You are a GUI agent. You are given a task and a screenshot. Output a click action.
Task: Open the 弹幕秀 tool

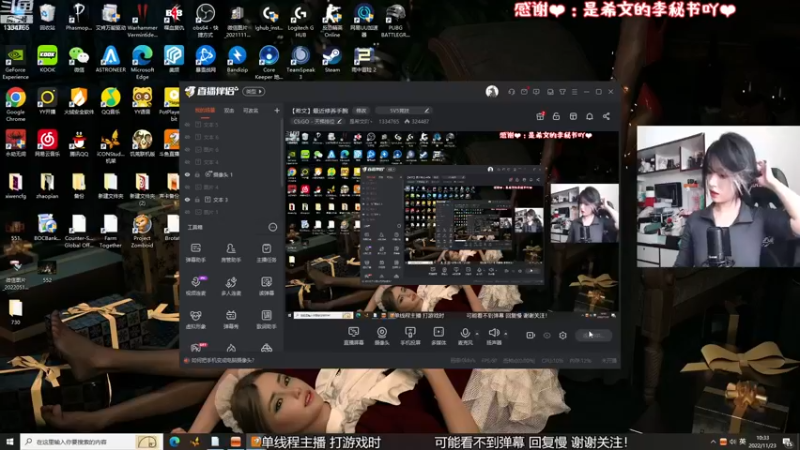pyautogui.click(x=231, y=319)
